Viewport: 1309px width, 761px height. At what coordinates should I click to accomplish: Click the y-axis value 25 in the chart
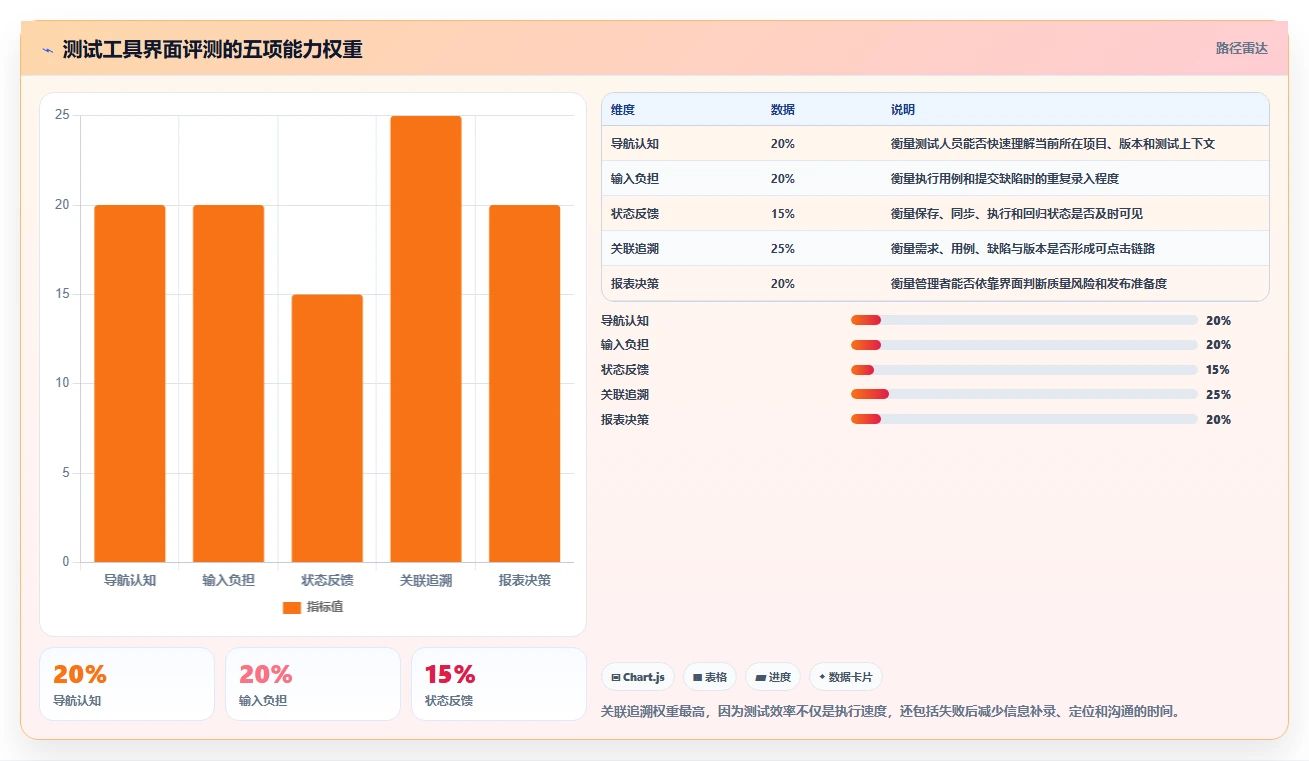point(62,115)
